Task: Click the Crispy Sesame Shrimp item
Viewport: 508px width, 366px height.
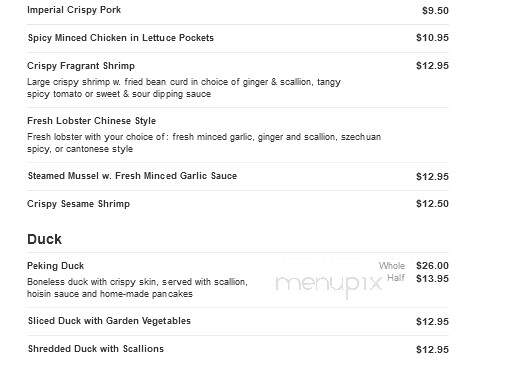Action: [x=78, y=204]
